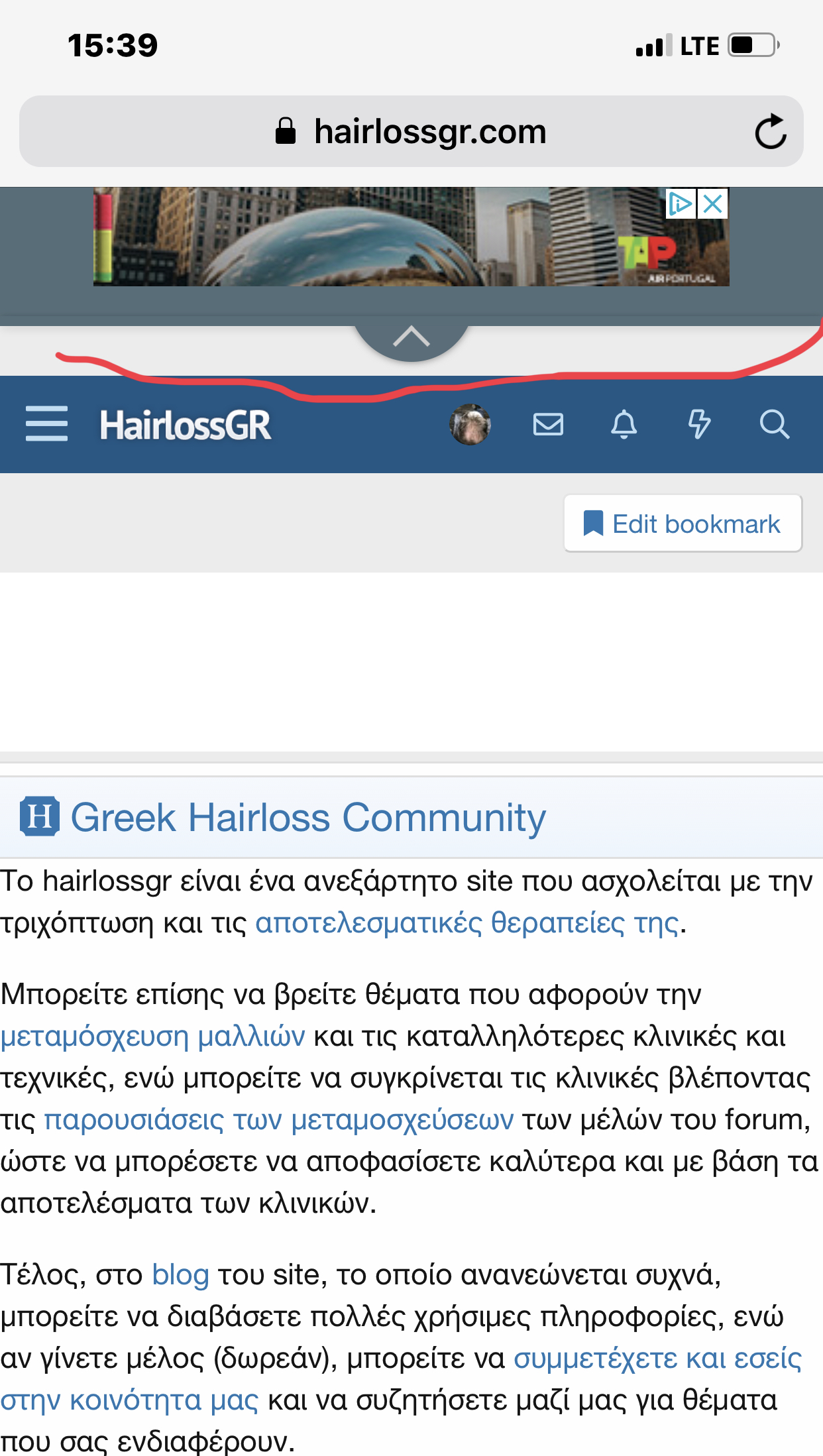Visit the blog link
Image resolution: width=823 pixels, height=1456 pixels.
180,1274
